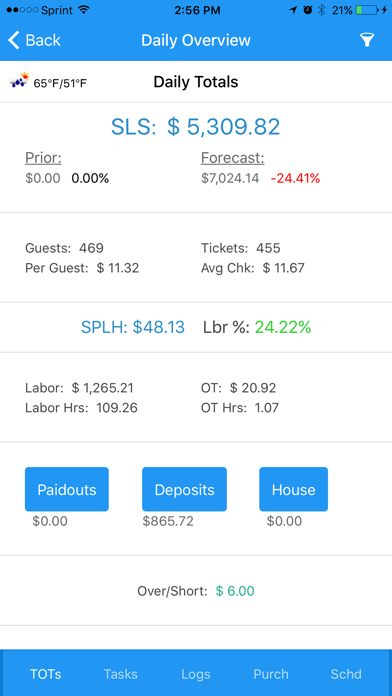
Task: Tap the underlined Forecast label
Action: point(233,158)
